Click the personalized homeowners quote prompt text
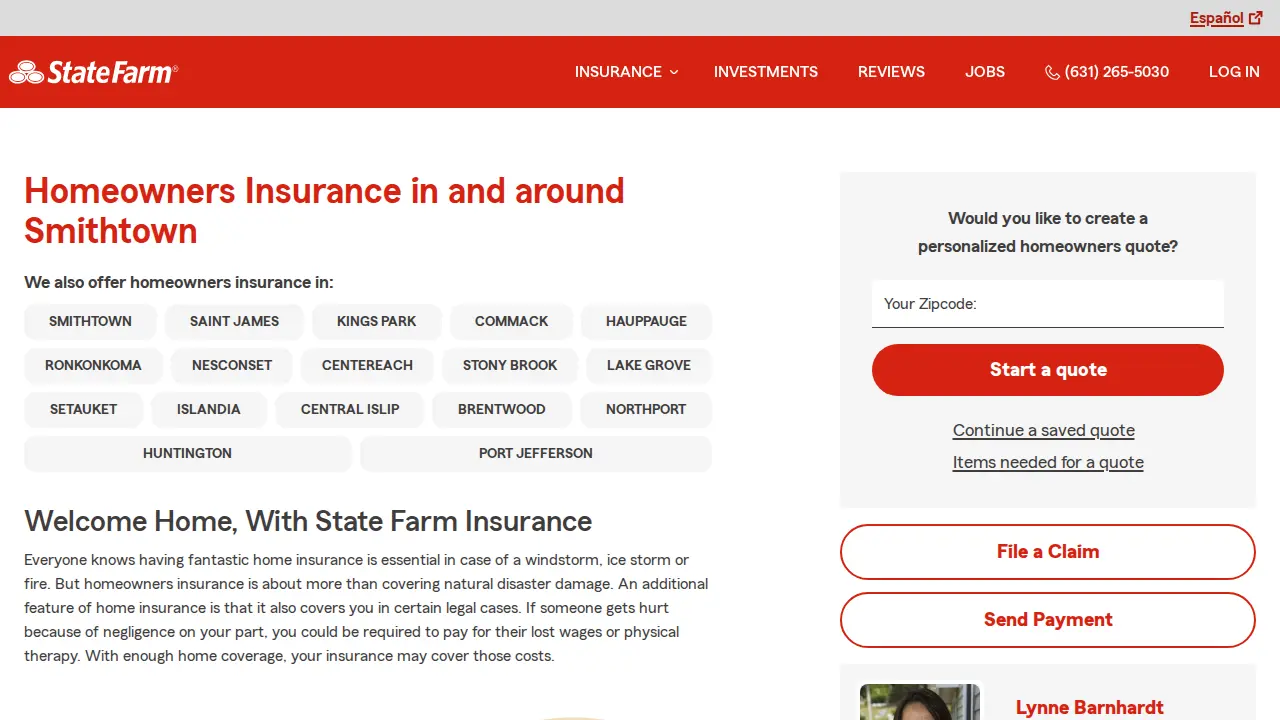This screenshot has height=720, width=1280. [1048, 232]
